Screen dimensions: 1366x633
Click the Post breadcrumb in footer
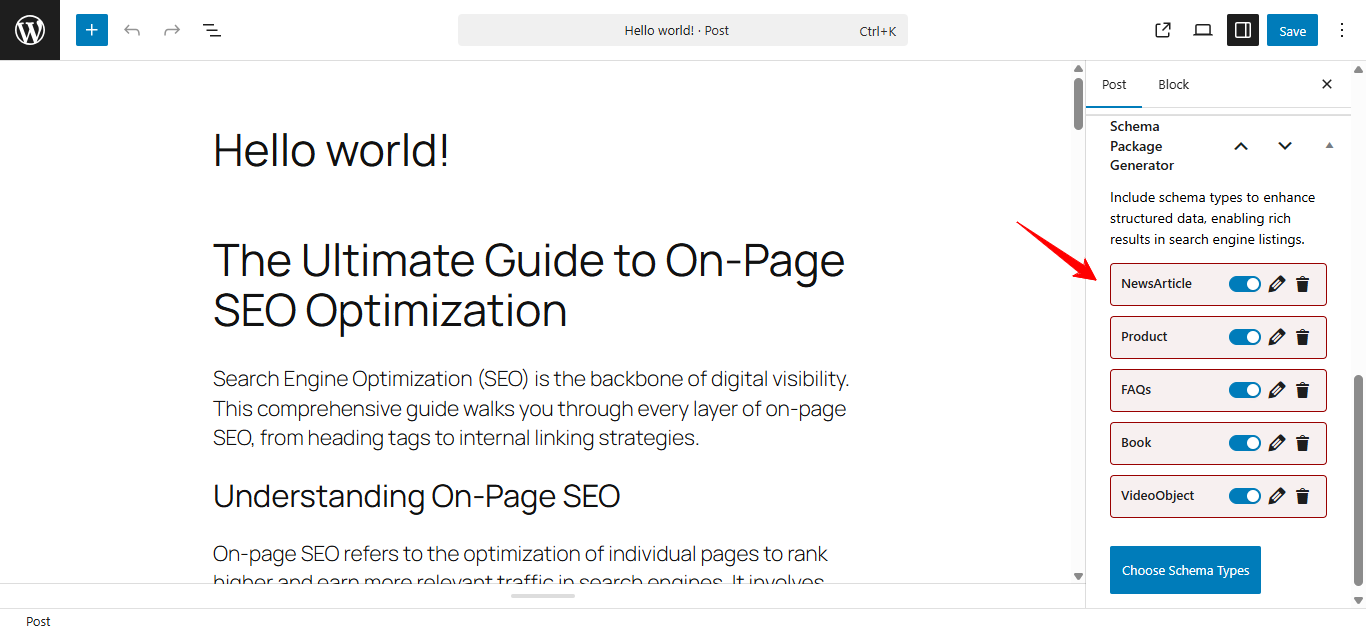pyautogui.click(x=38, y=621)
